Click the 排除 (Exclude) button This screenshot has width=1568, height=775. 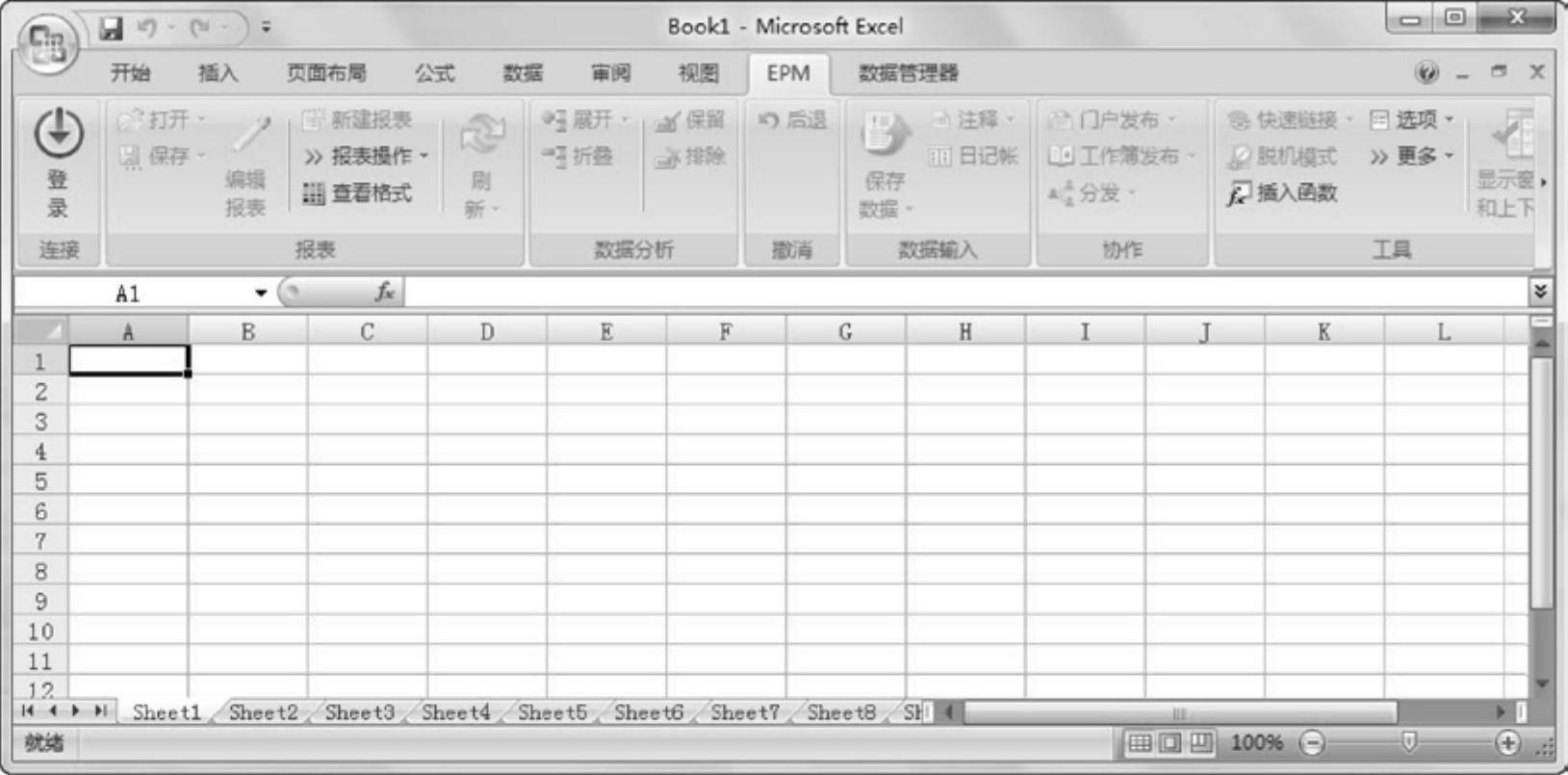690,156
